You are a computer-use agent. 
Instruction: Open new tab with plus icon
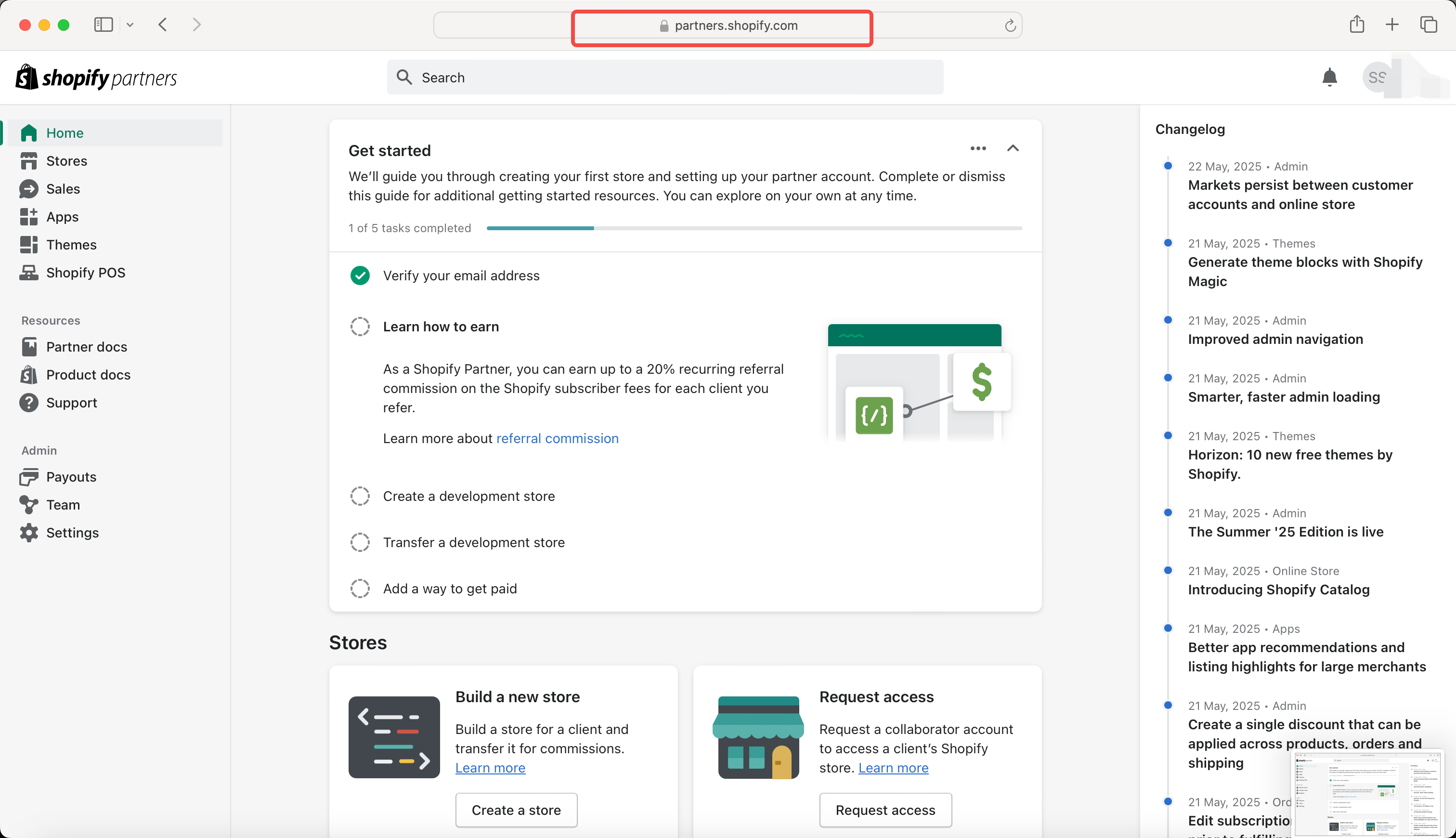[x=1392, y=25]
